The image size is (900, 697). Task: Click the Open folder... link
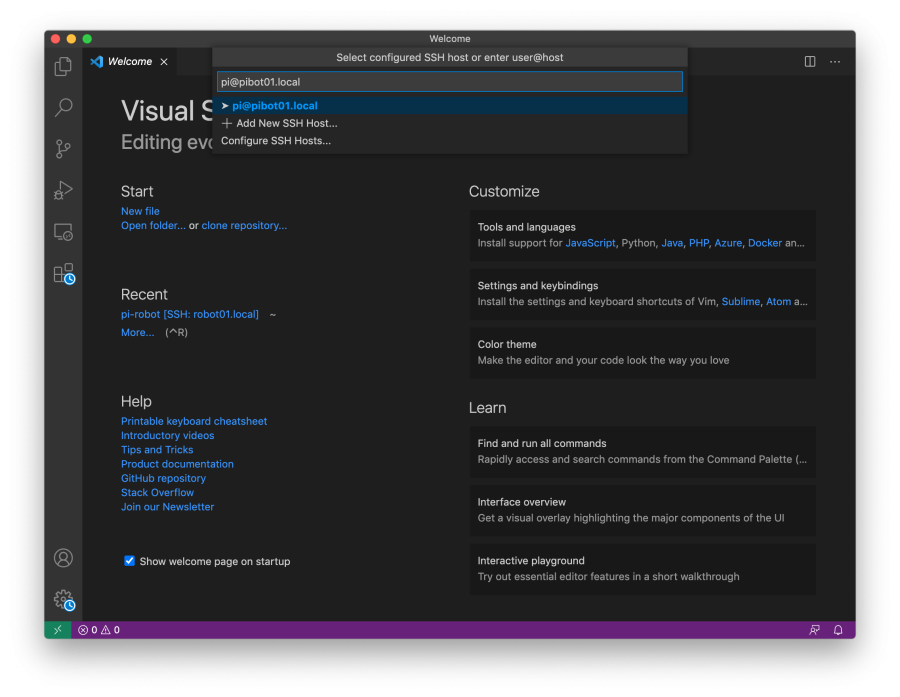tap(153, 225)
